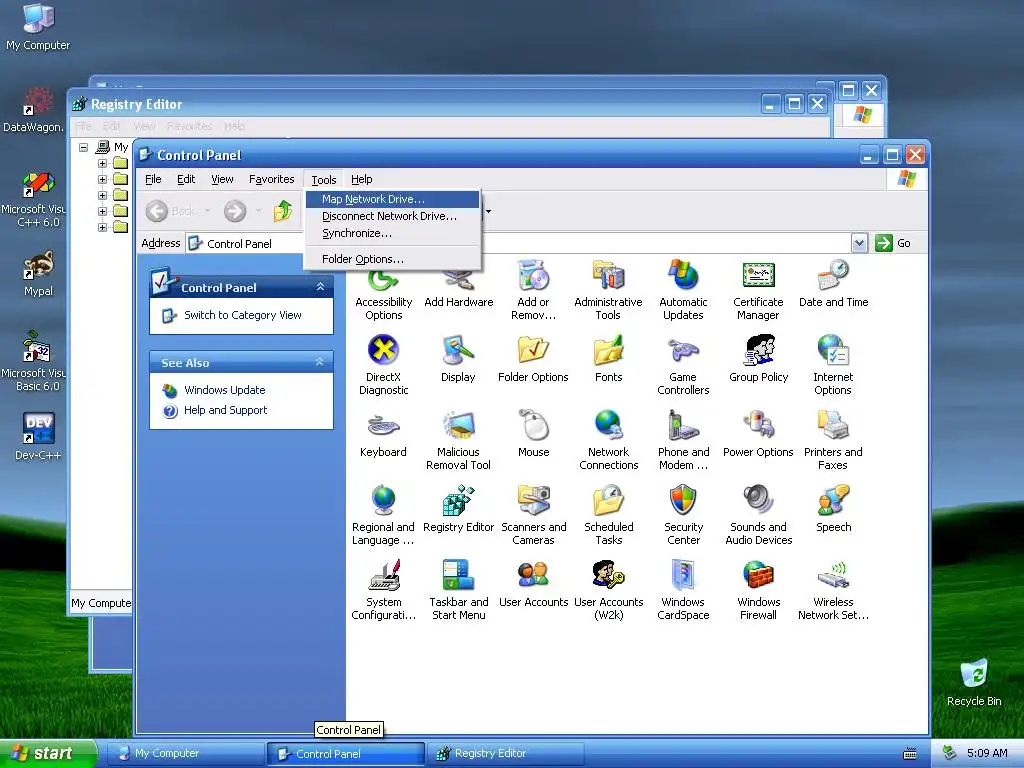The width and height of the screenshot is (1024, 768).
Task: Open Group Policy icon
Action: (x=758, y=359)
